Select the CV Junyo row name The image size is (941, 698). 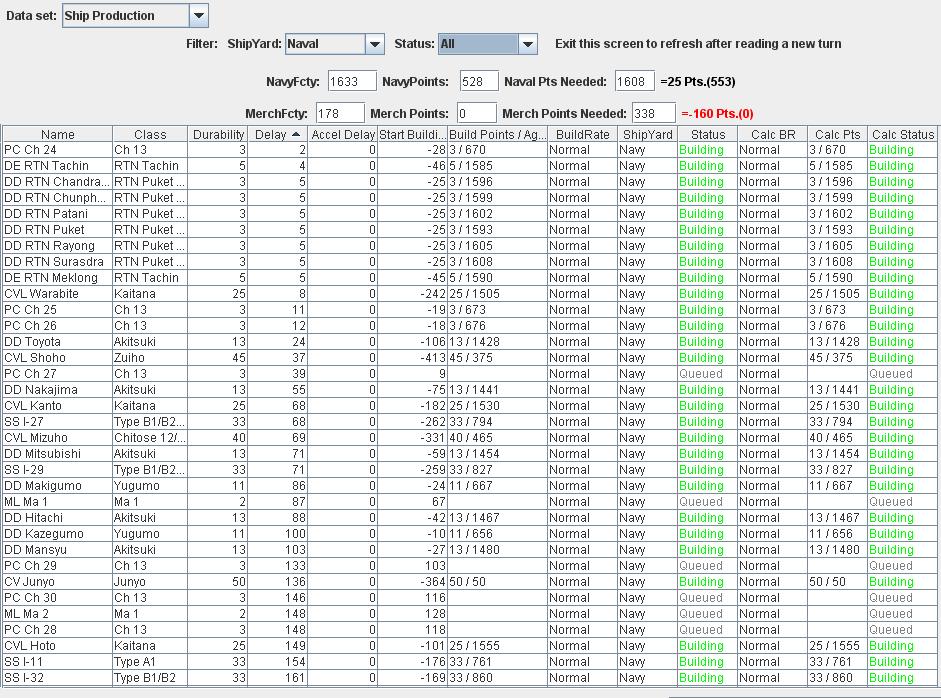pyautogui.click(x=29, y=582)
